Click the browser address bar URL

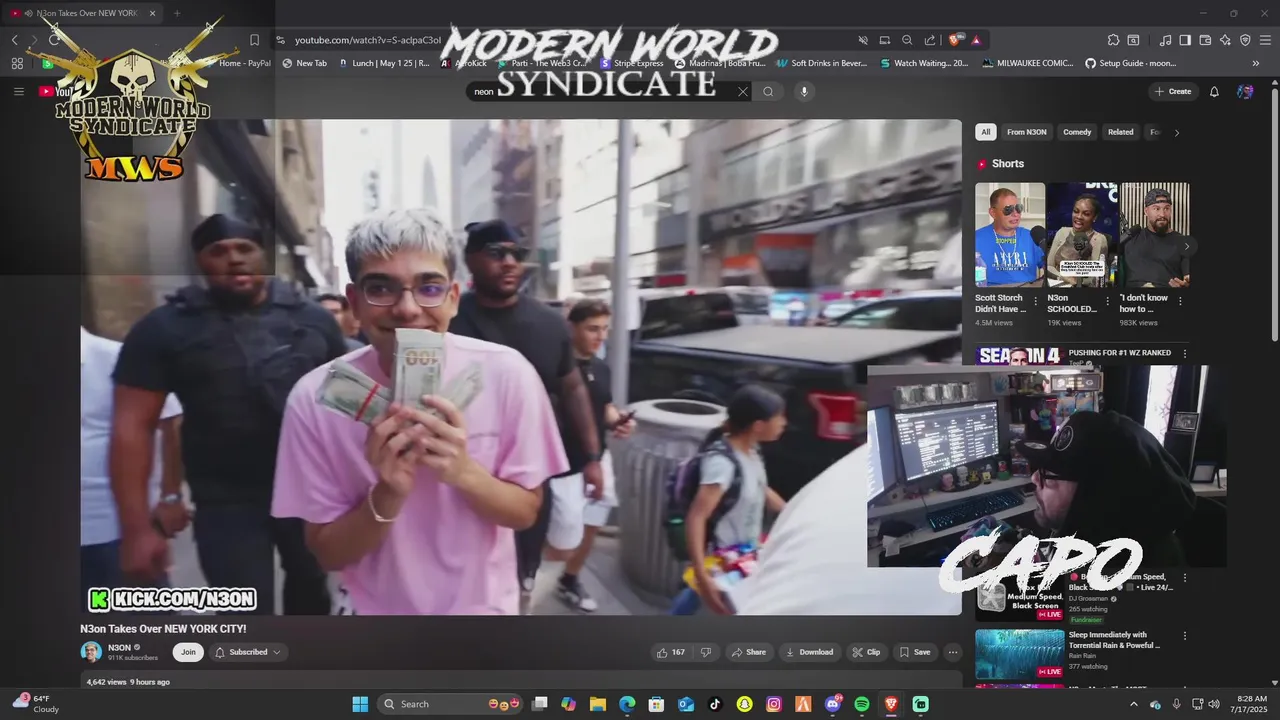coord(368,40)
